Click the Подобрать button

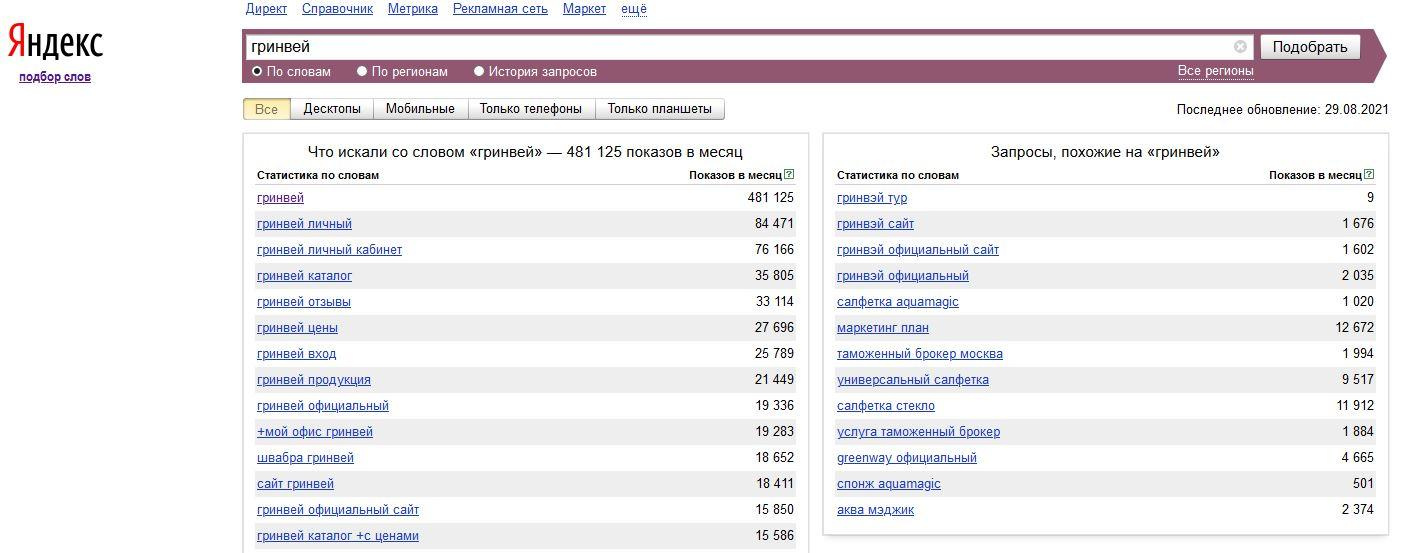pyautogui.click(x=1310, y=47)
